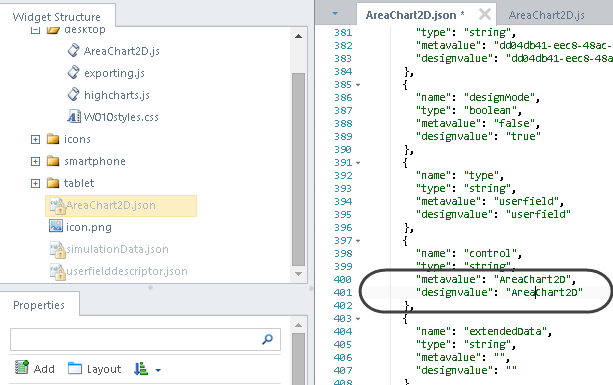
Task: Click the sort order icon in Properties
Action: [x=141, y=369]
